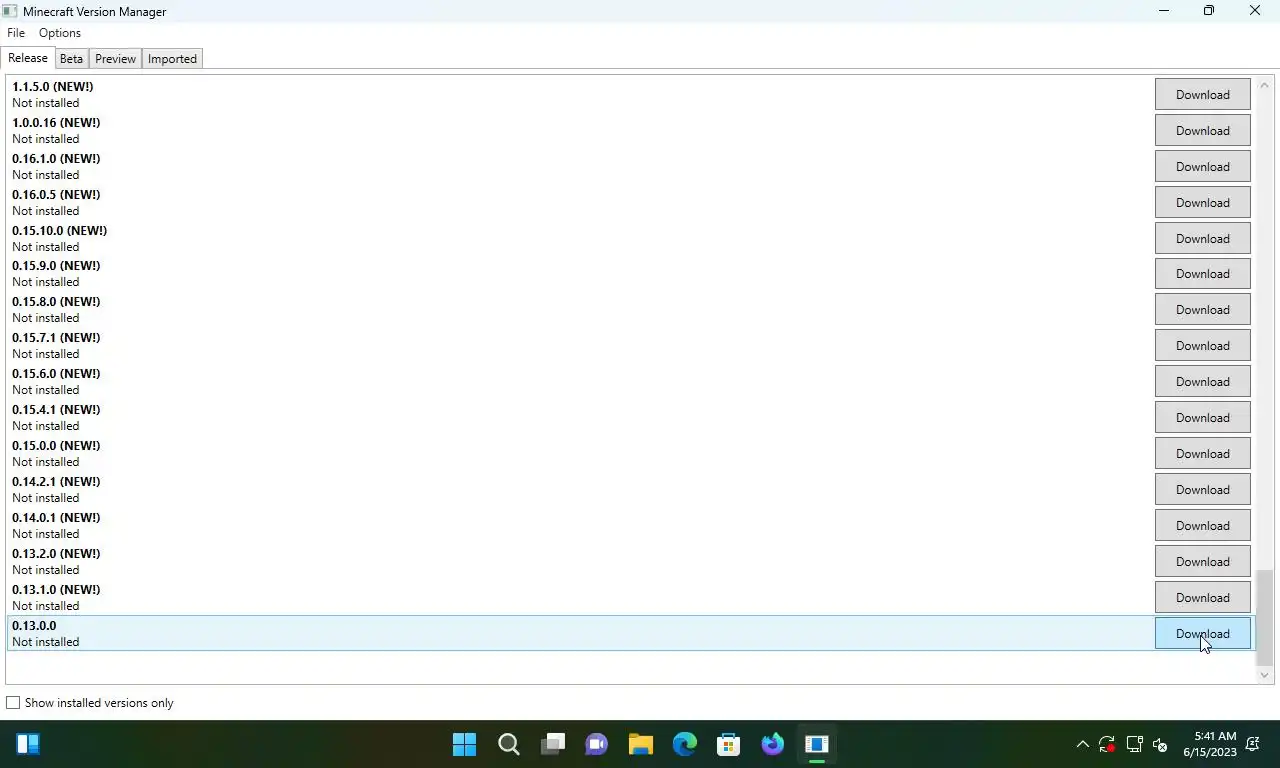Switch to the Imported tab
The image size is (1280, 768).
[x=172, y=59]
